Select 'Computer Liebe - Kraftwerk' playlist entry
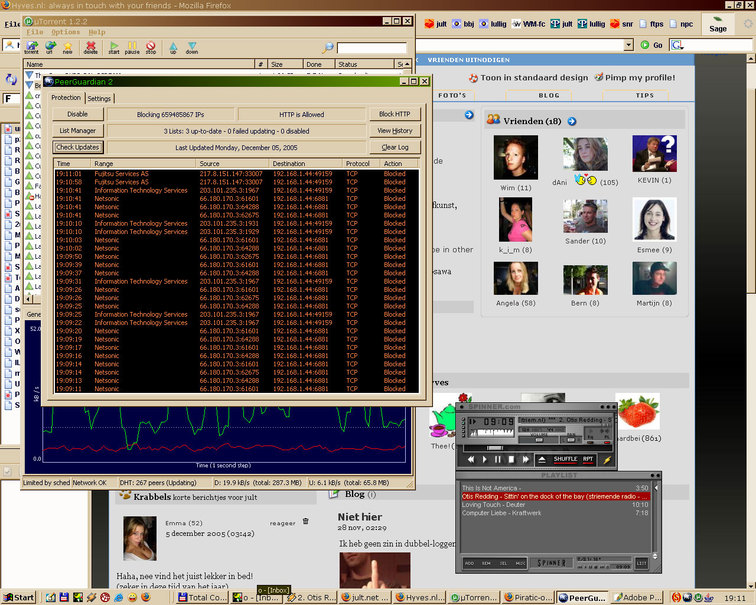Viewport: 756px width, 605px height. pos(555,513)
